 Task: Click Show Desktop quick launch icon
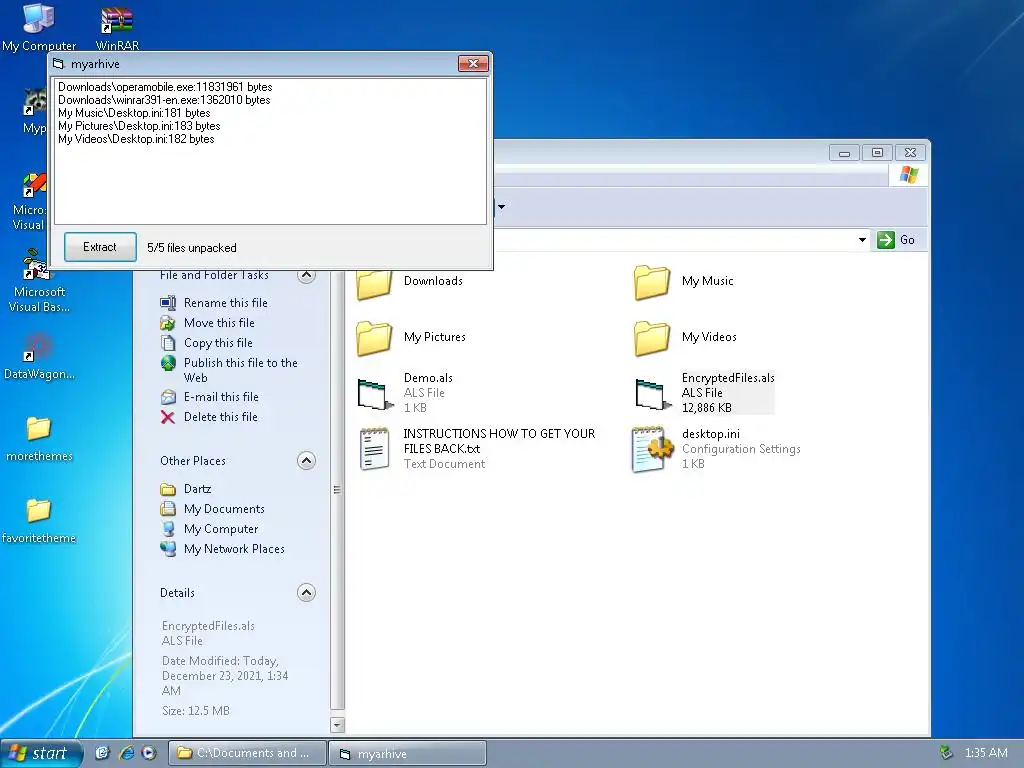pos(102,753)
